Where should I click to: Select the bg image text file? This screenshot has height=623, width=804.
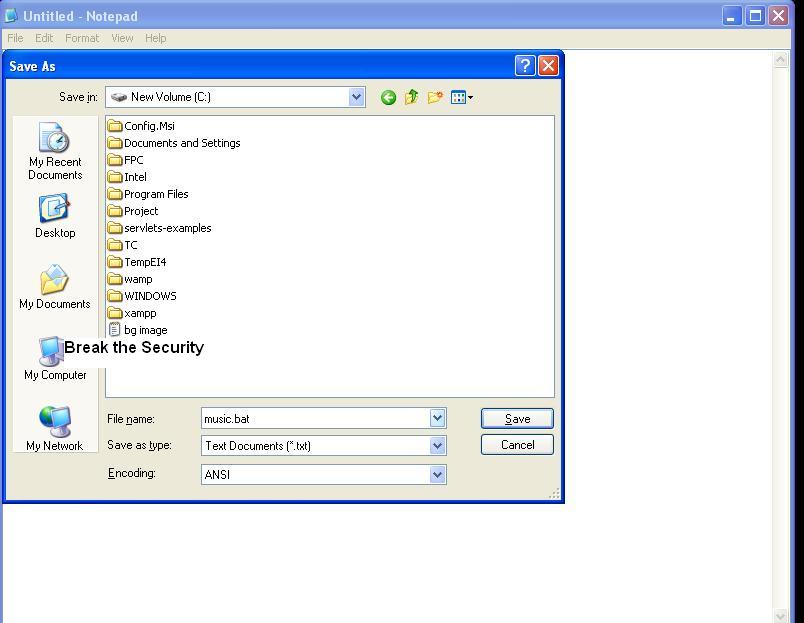[138, 330]
